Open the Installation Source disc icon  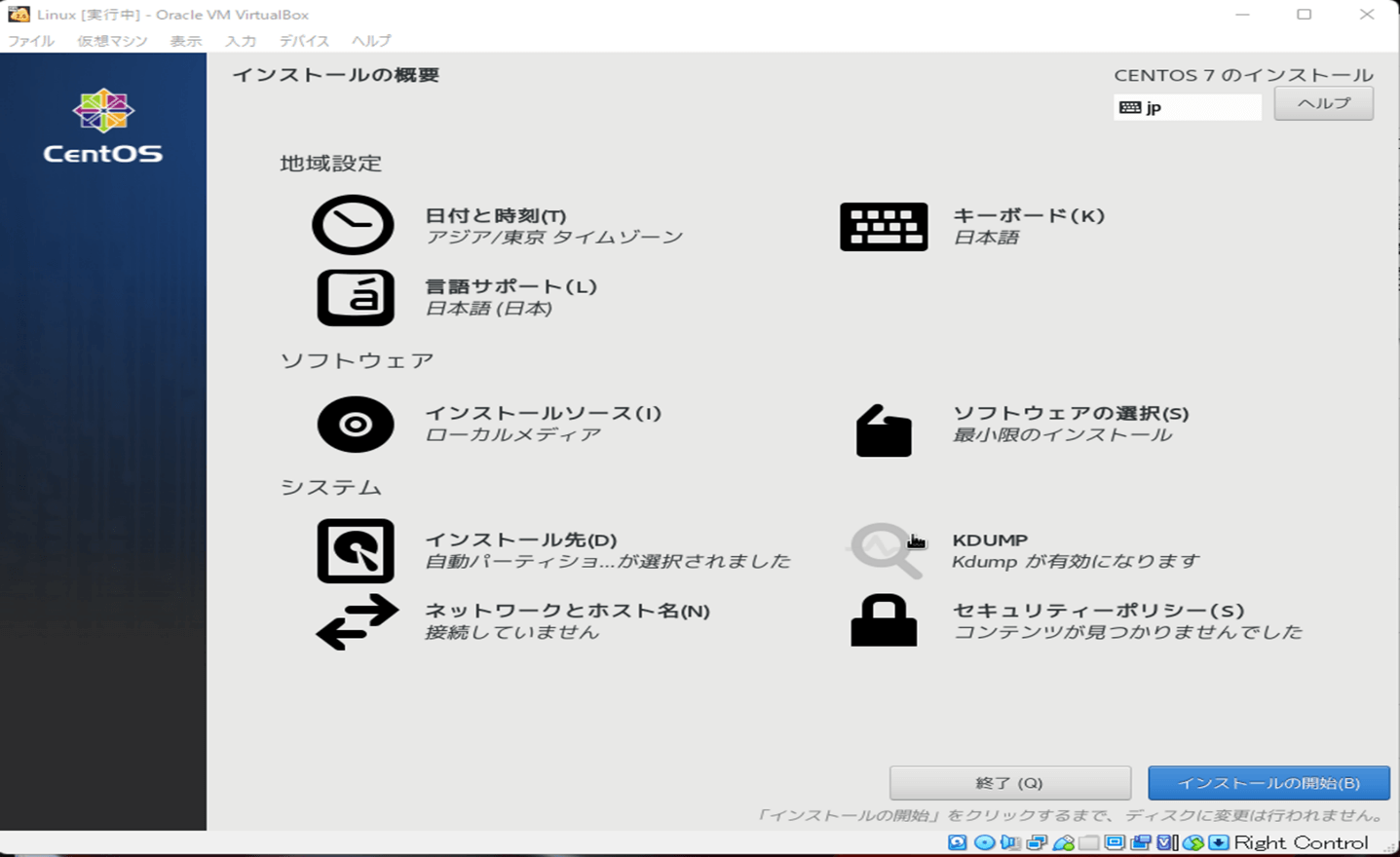point(356,425)
